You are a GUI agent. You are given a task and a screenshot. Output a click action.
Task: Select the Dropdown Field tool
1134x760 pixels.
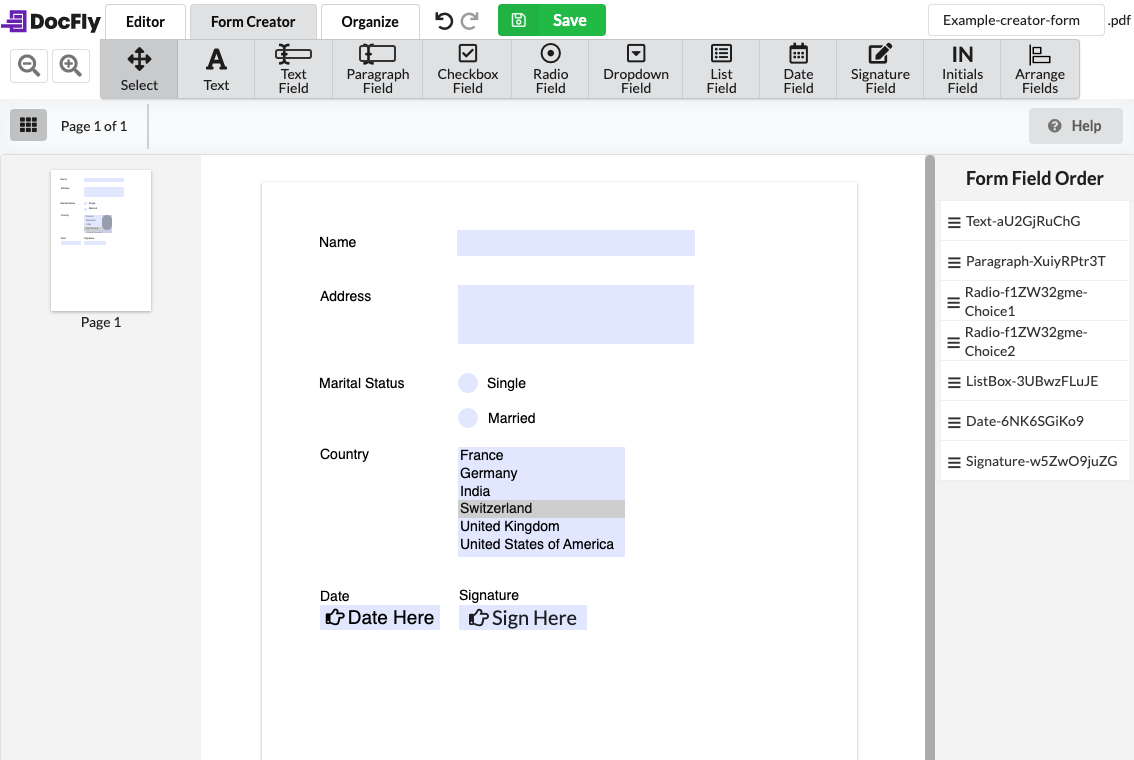pyautogui.click(x=635, y=68)
